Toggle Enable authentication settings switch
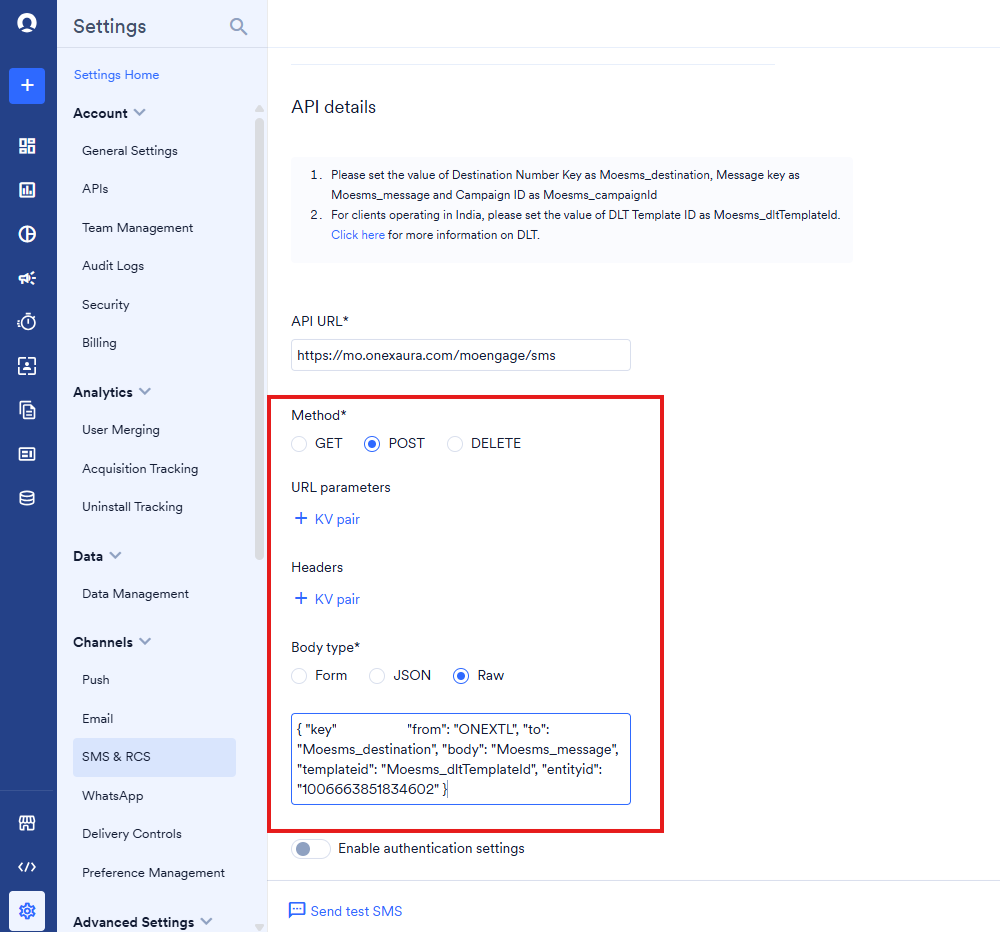Image resolution: width=1000 pixels, height=932 pixels. pyautogui.click(x=311, y=849)
